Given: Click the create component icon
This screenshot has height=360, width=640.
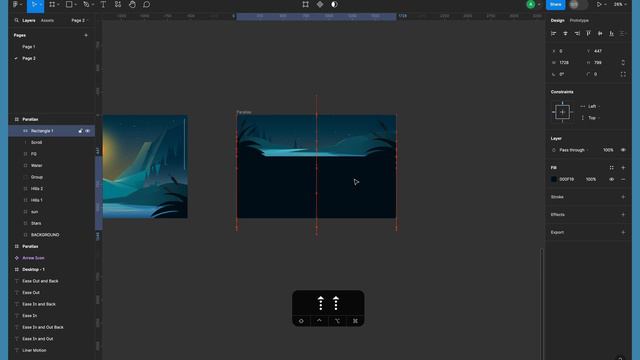Looking at the screenshot, I should [x=320, y=4].
